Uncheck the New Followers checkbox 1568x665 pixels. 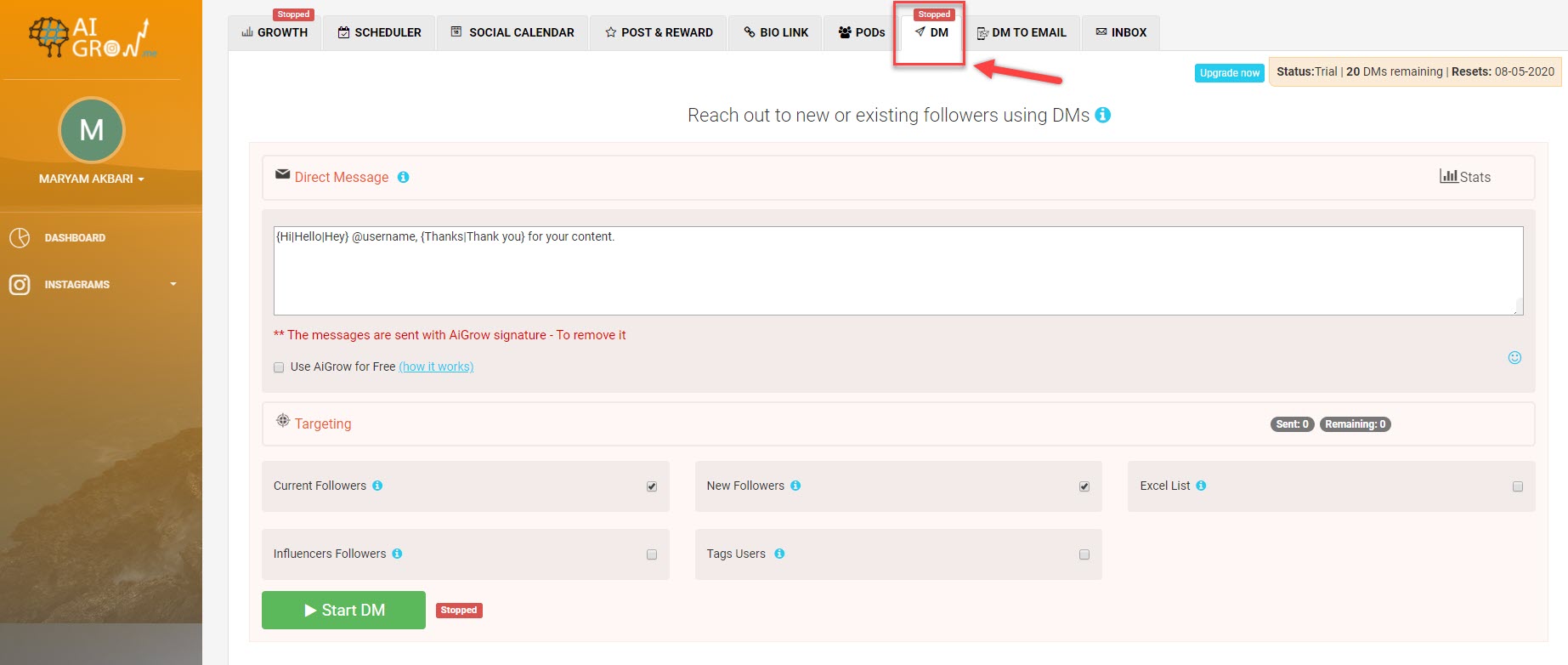[x=1084, y=486]
